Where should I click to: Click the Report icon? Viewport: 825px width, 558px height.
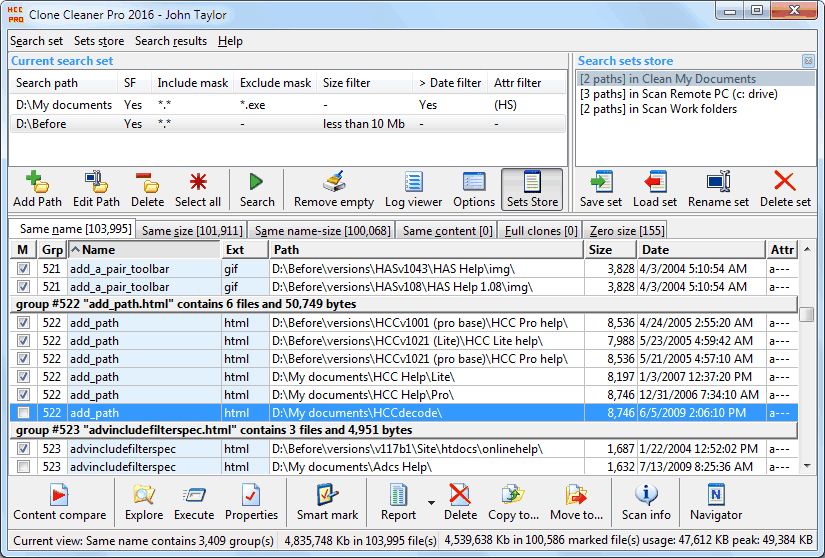coord(398,495)
